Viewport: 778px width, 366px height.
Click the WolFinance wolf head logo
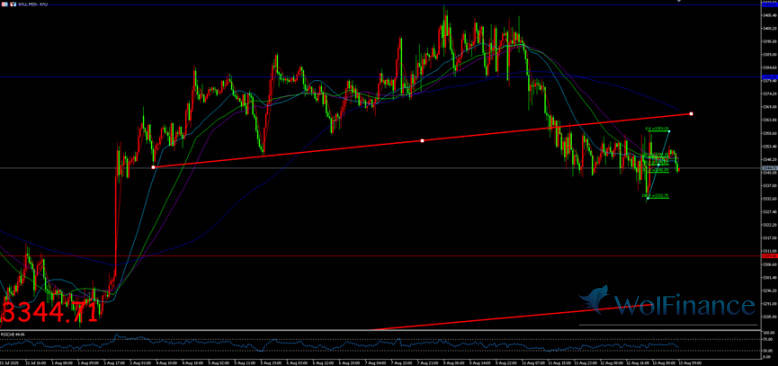[x=595, y=301]
